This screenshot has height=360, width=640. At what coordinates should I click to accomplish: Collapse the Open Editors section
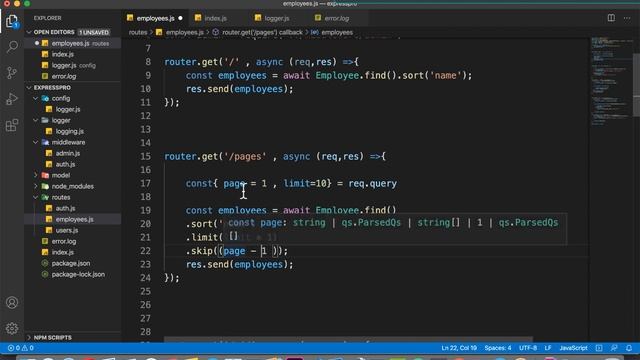coord(29,32)
